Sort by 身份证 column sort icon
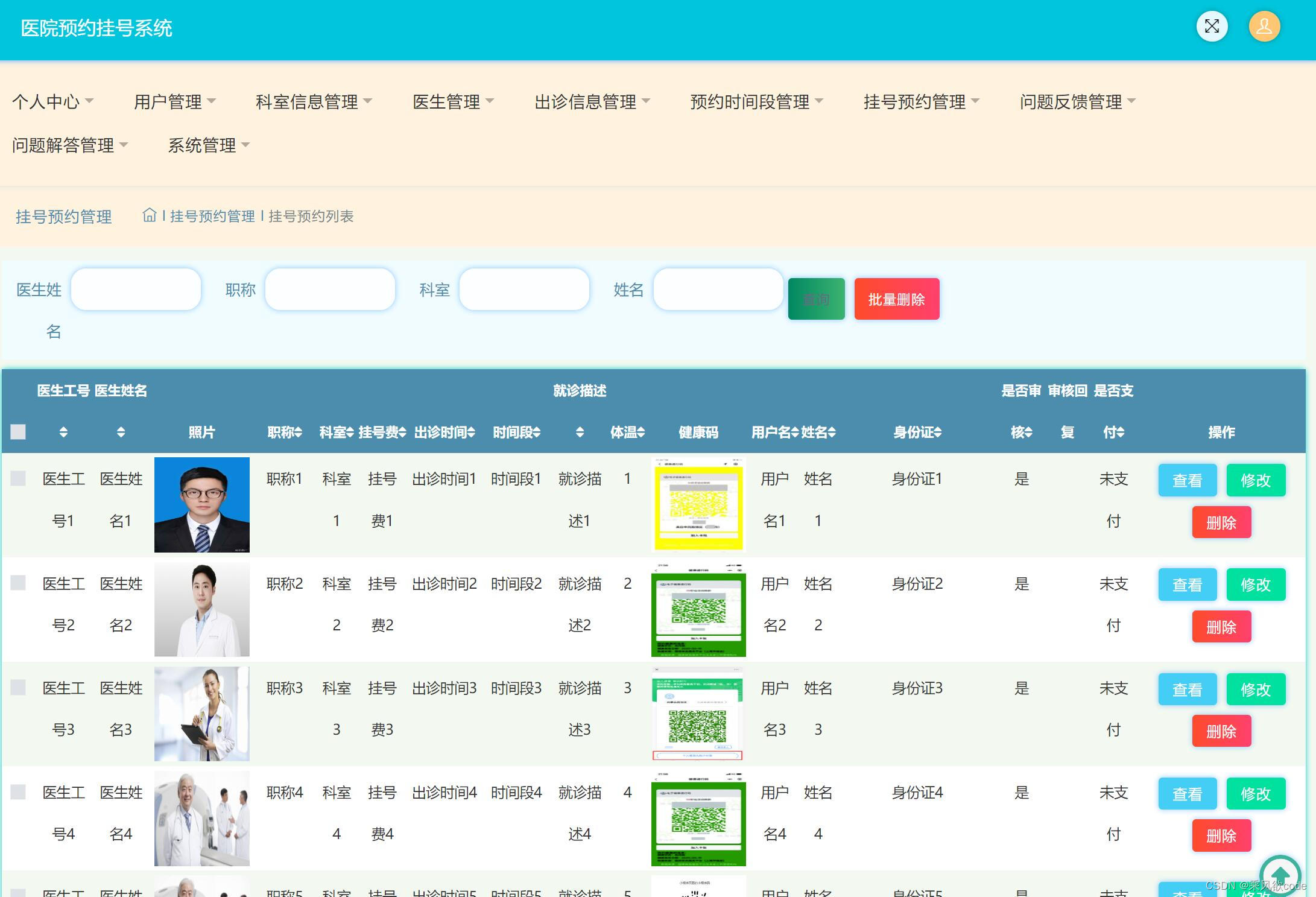The width and height of the screenshot is (1316, 897). (x=938, y=433)
